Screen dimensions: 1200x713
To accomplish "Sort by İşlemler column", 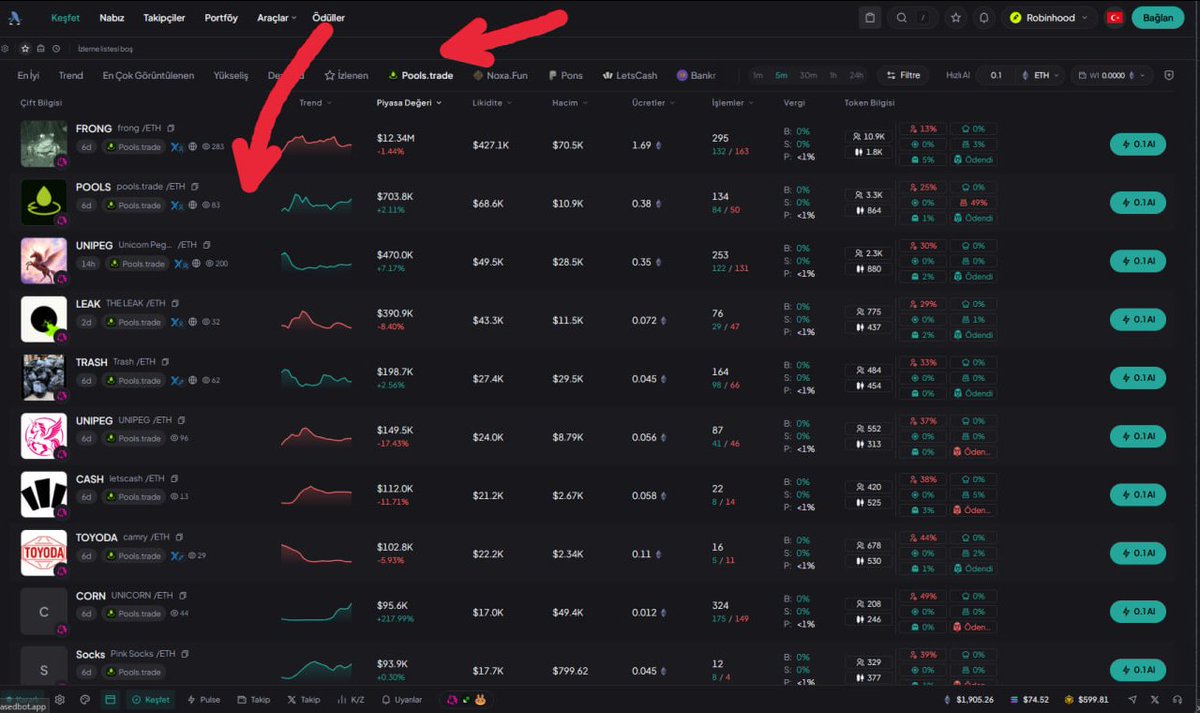I will [733, 102].
